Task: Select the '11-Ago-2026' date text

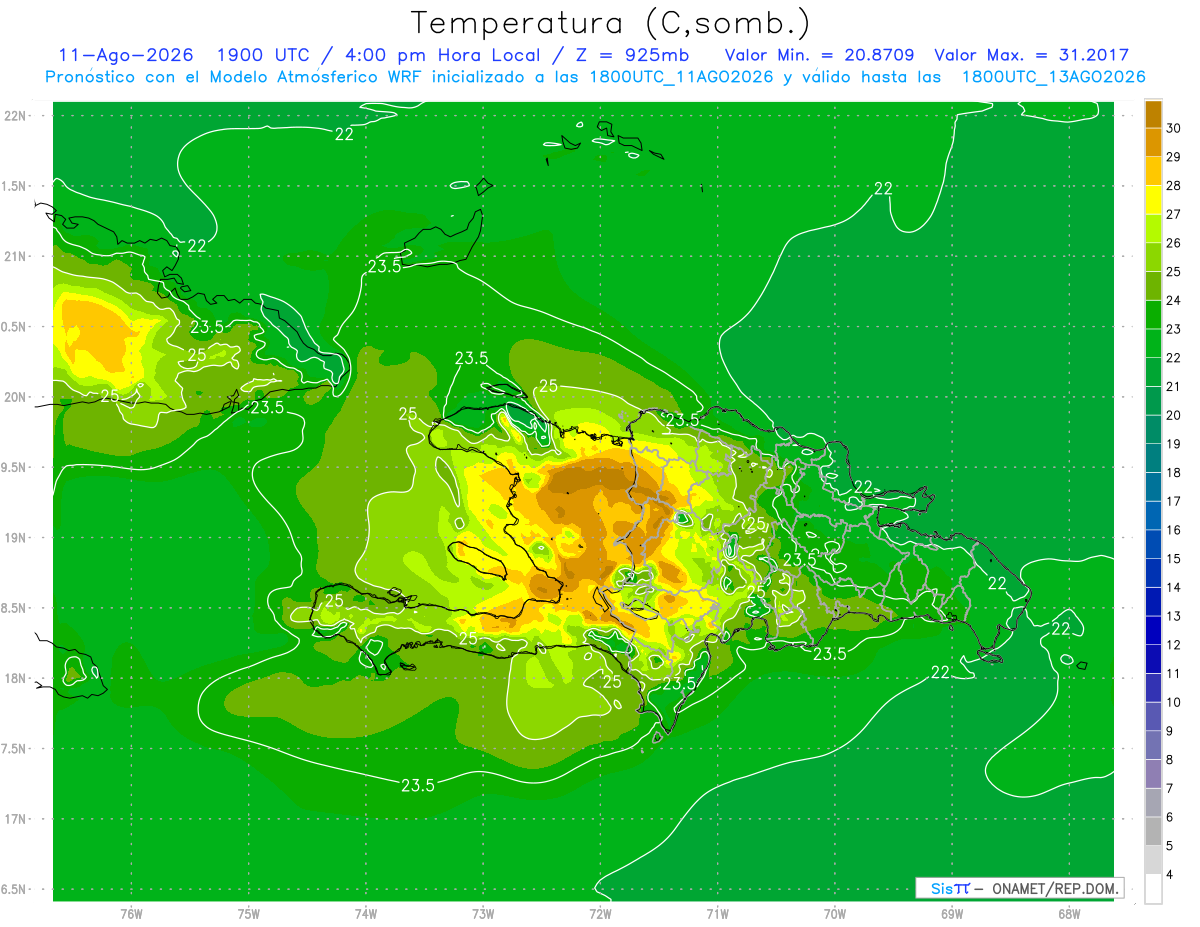Action: click(126, 55)
